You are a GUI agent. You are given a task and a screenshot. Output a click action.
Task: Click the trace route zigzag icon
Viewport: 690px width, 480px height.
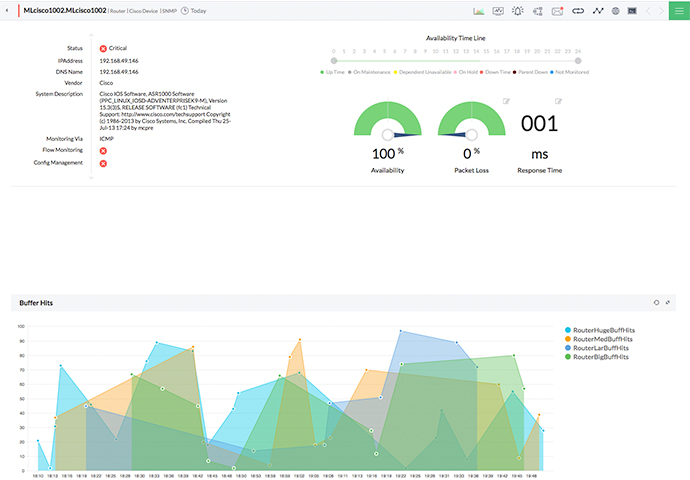tap(598, 11)
